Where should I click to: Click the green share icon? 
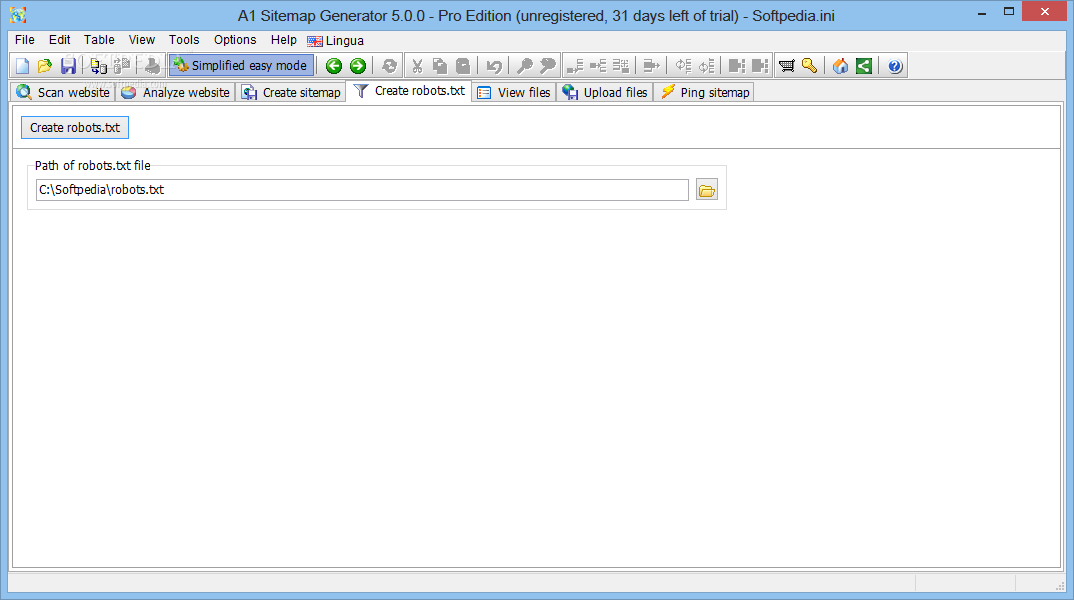pyautogui.click(x=864, y=66)
